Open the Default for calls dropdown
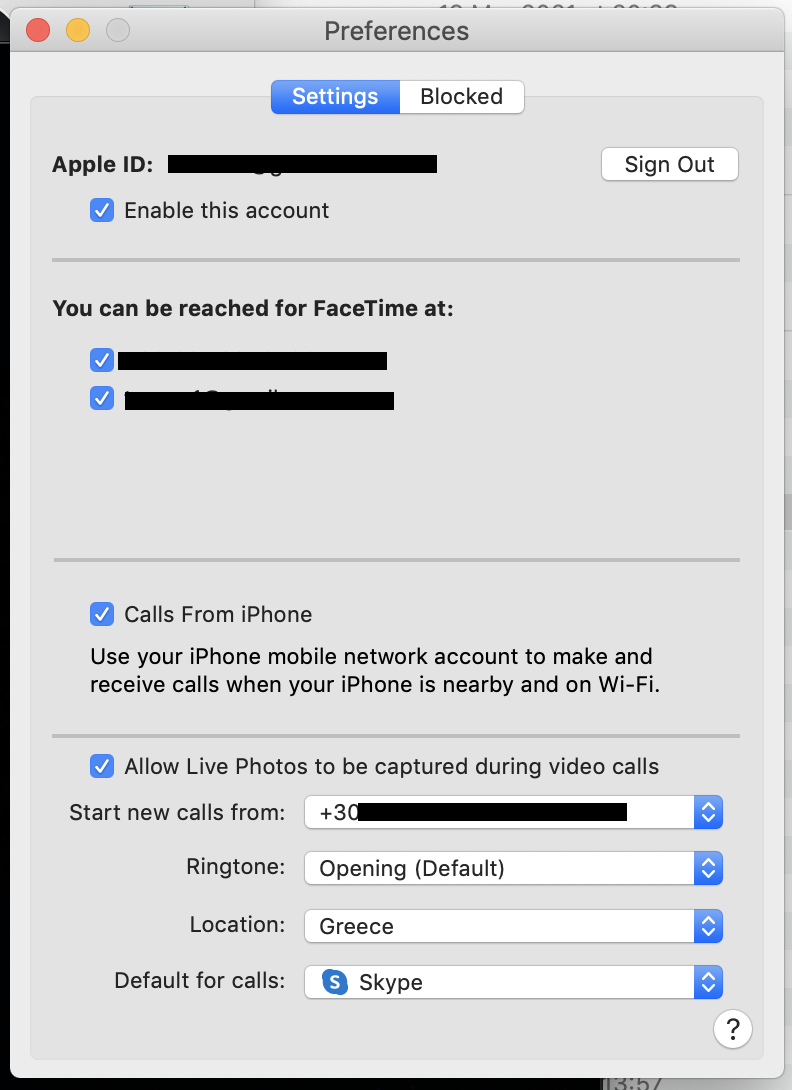The image size is (792, 1090). (512, 982)
